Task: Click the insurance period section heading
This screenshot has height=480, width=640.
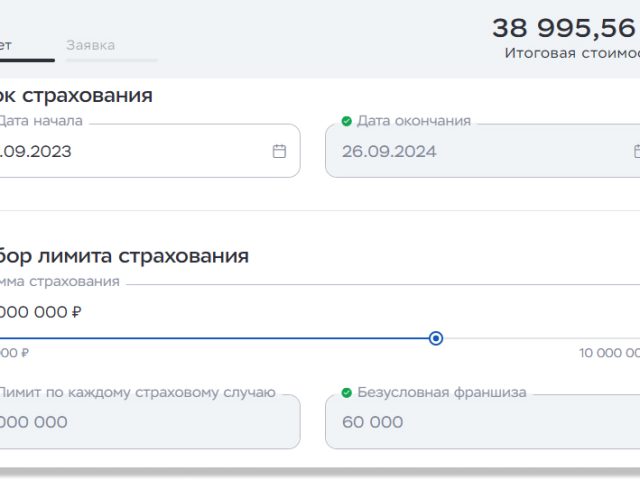Action: tap(76, 96)
